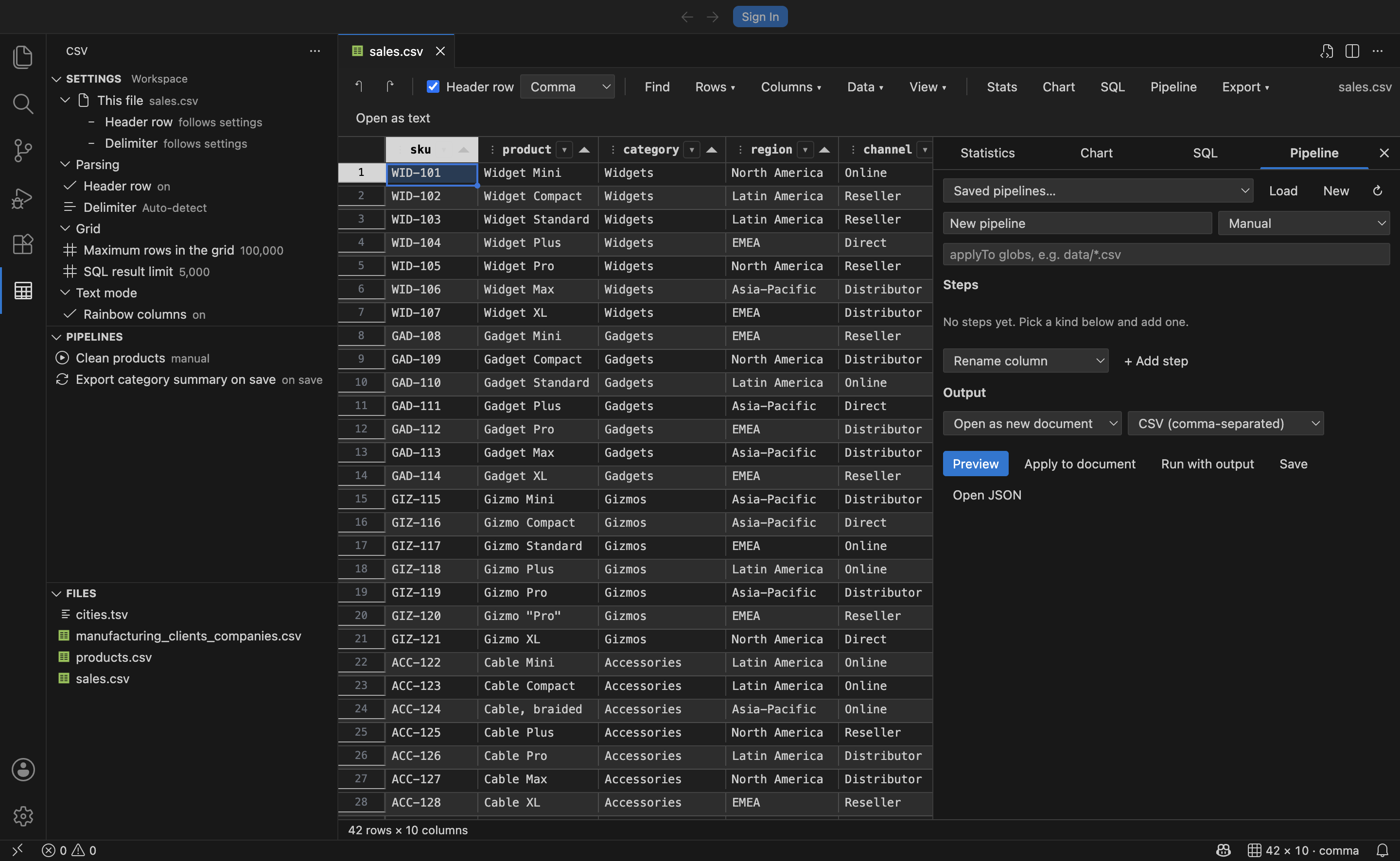The width and height of the screenshot is (1400, 861).
Task: Sort the category column ascending arrow
Action: (x=711, y=150)
